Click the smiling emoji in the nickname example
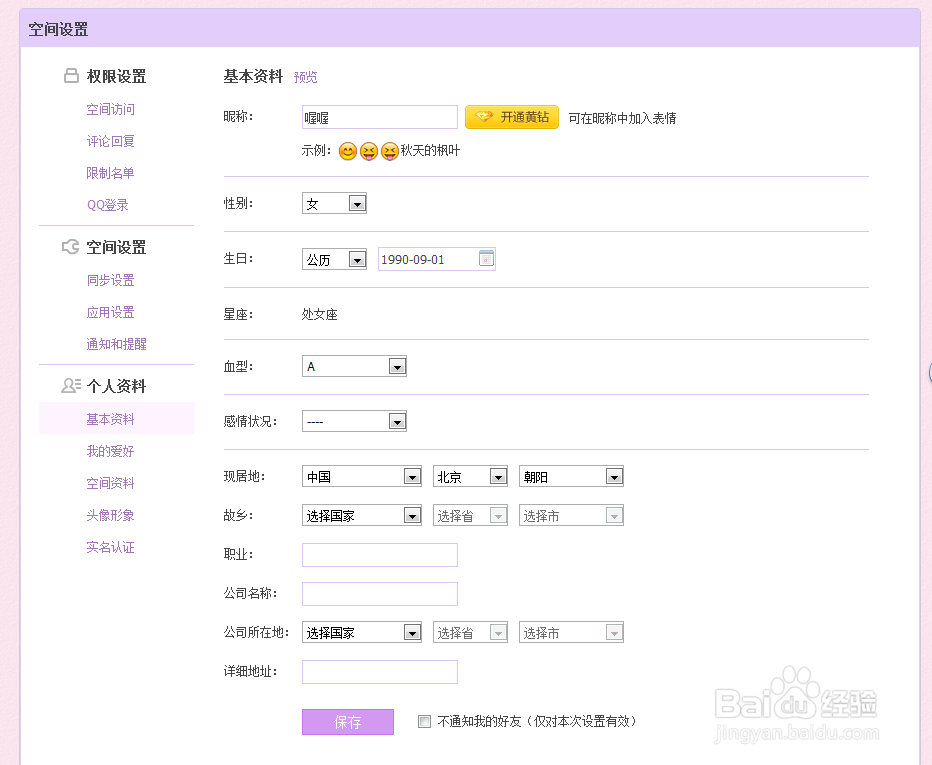This screenshot has height=765, width=932. [x=348, y=151]
